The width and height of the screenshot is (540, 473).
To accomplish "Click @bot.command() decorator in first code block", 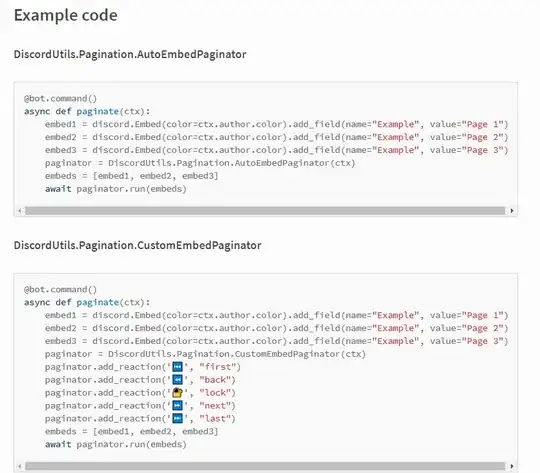I will coord(61,99).
